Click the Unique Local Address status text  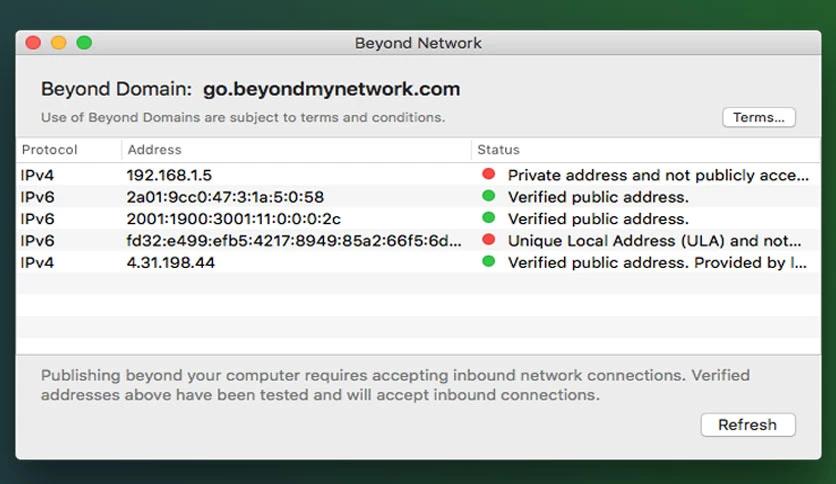[x=654, y=241]
